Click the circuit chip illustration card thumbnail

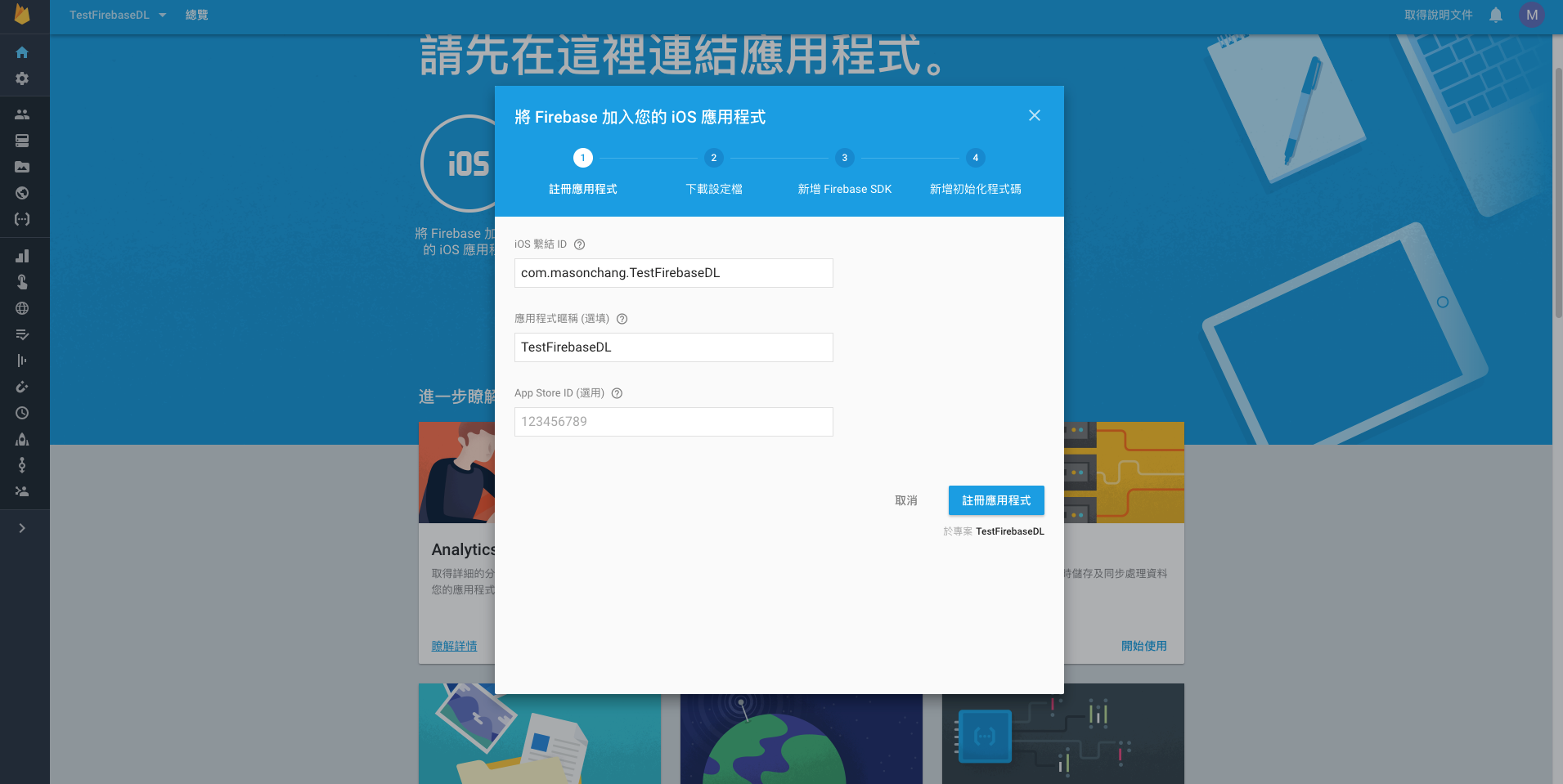[1063, 734]
